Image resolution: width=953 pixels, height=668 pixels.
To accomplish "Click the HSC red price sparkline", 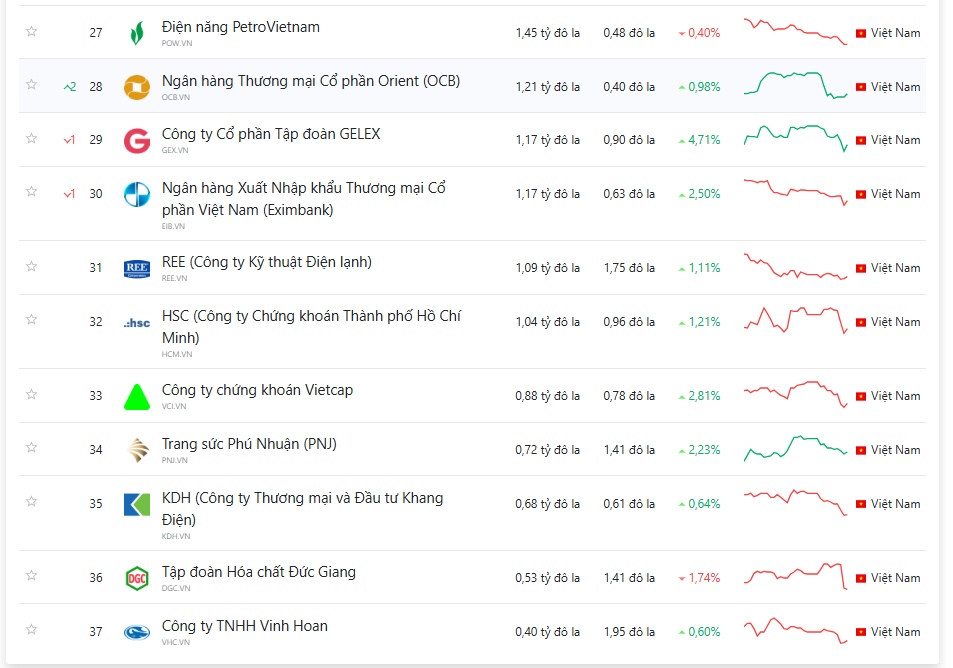I will [x=795, y=320].
